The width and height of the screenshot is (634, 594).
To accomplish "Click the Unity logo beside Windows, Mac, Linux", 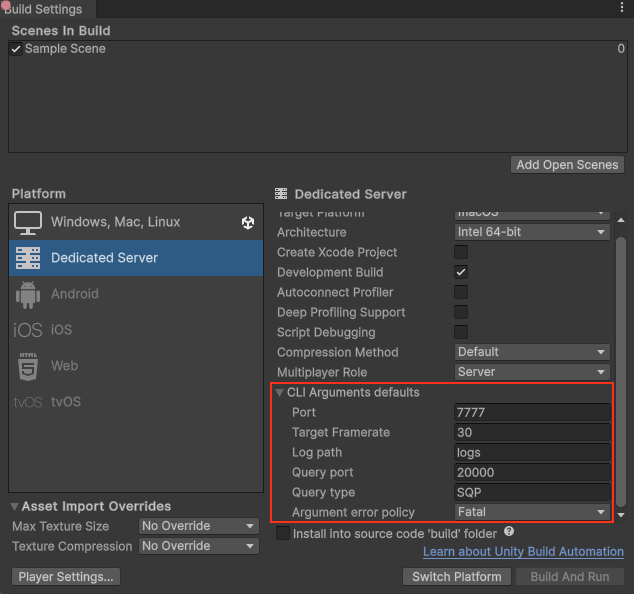I will [248, 222].
